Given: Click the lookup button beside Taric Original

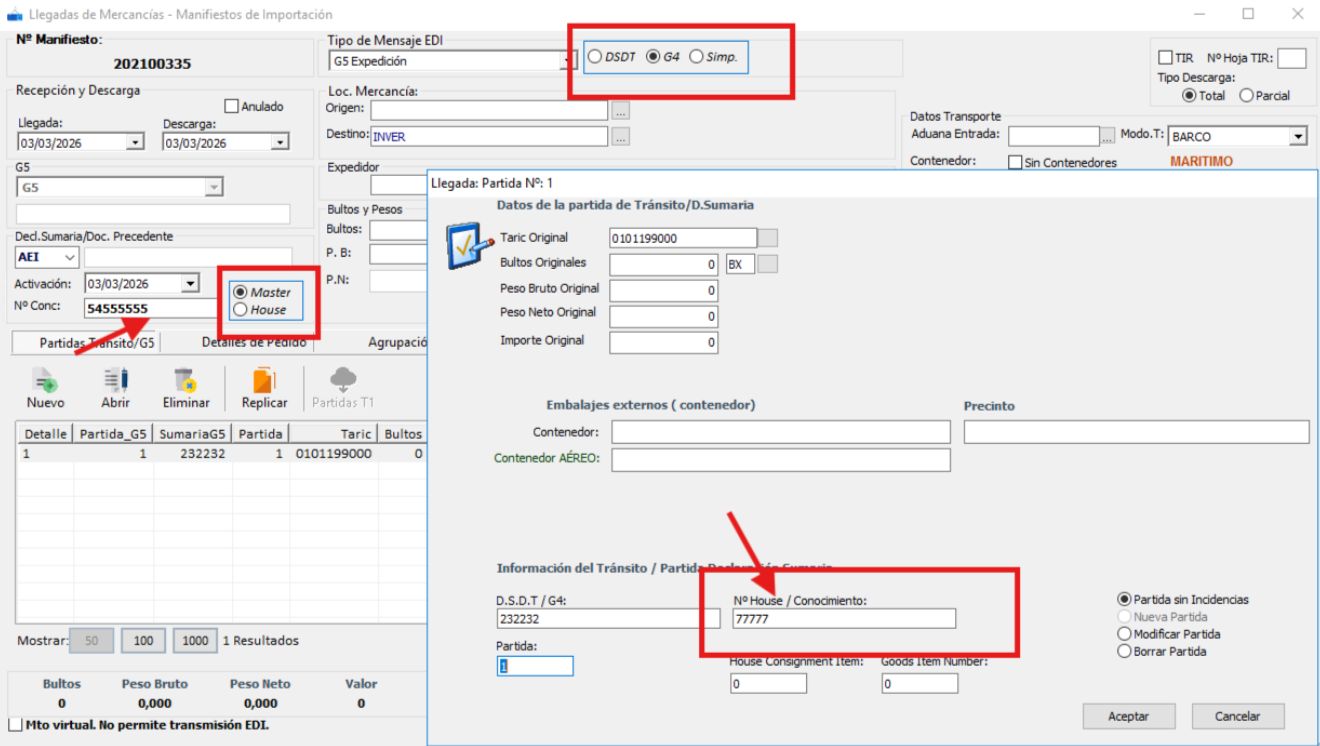Looking at the screenshot, I should pos(768,238).
